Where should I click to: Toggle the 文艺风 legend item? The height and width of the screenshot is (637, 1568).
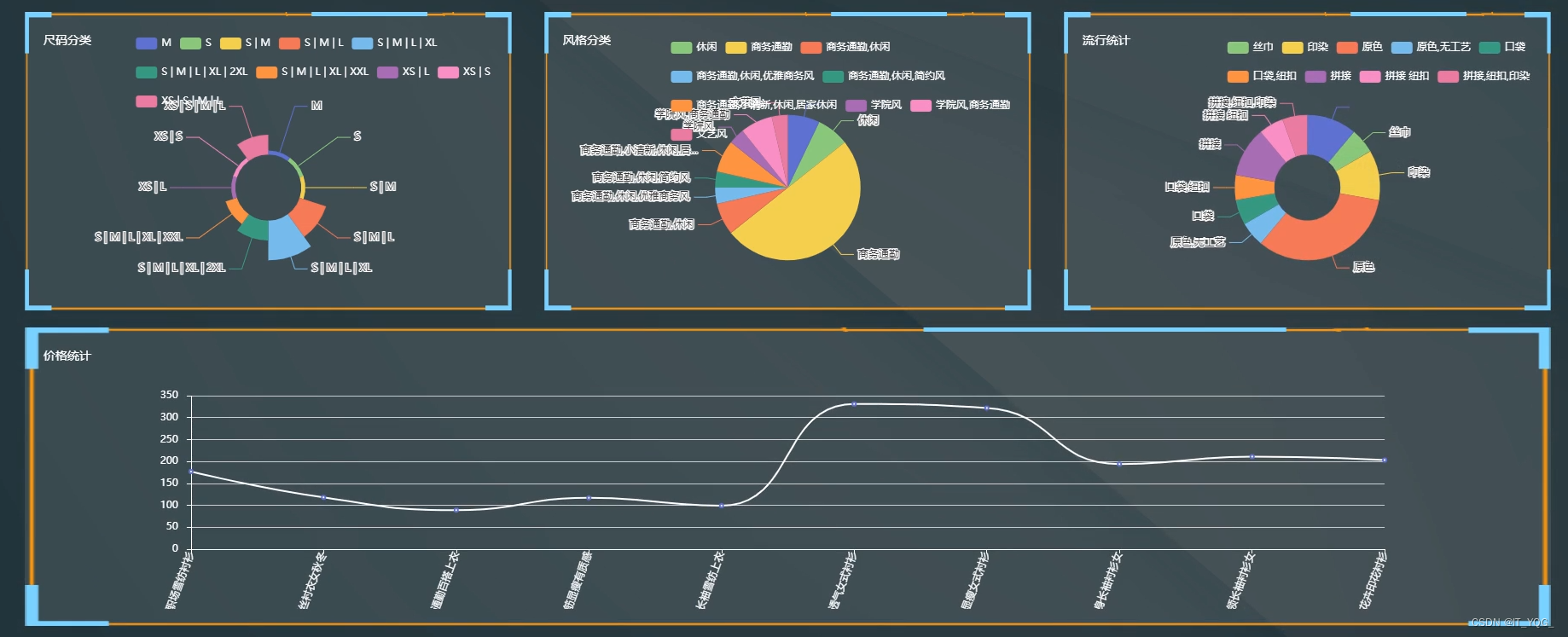coord(699,134)
